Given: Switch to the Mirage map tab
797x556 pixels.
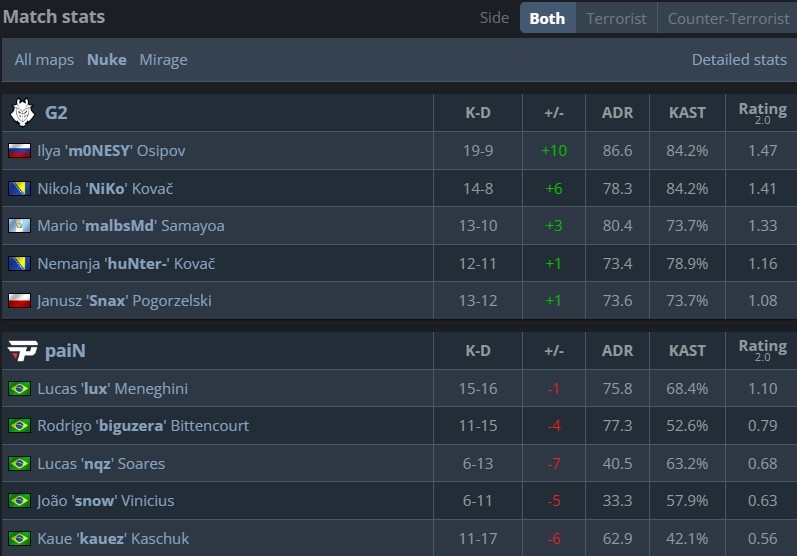Looking at the screenshot, I should 163,60.
